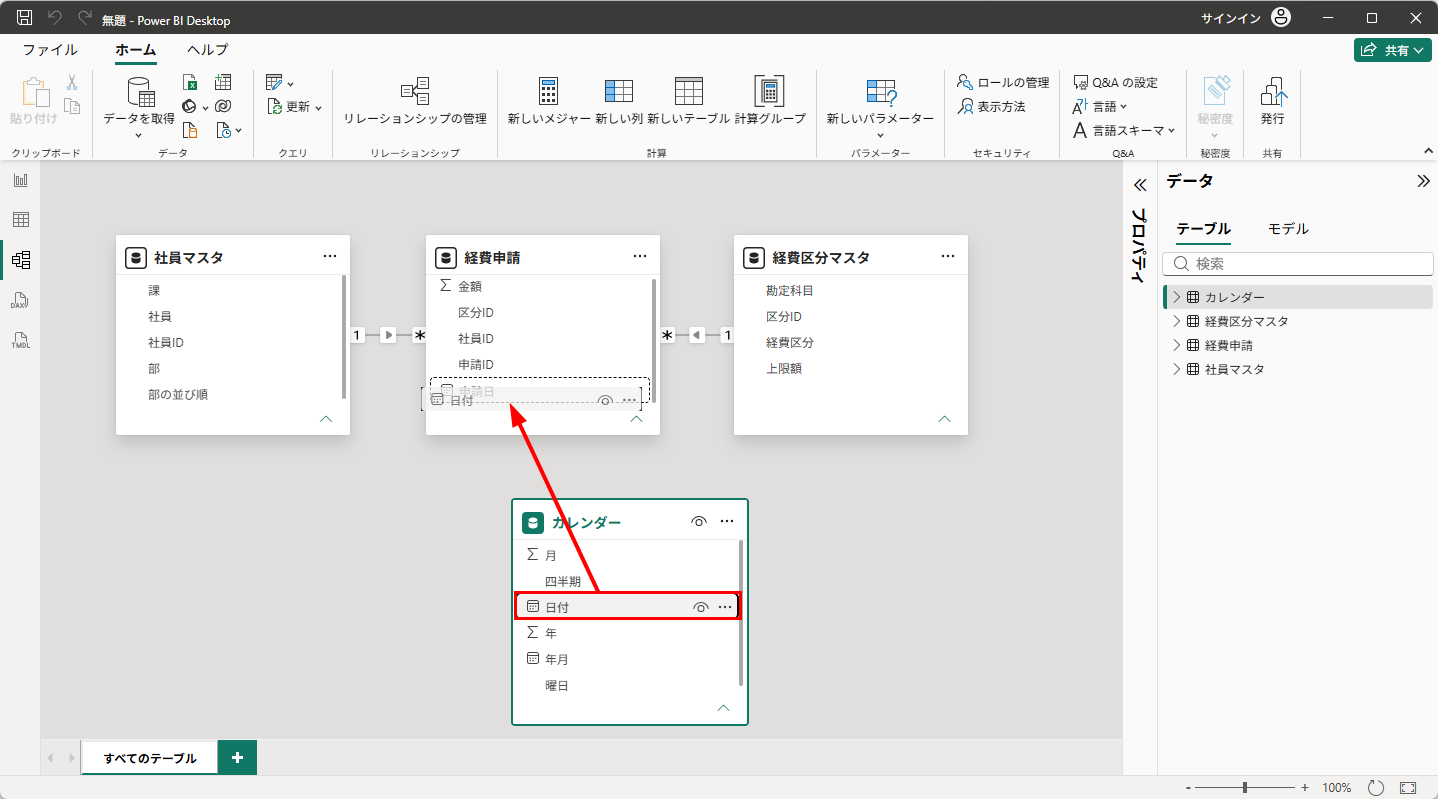Viewport: 1438px width, 799px height.
Task: Open the DAX query view icon
Action: 20,300
